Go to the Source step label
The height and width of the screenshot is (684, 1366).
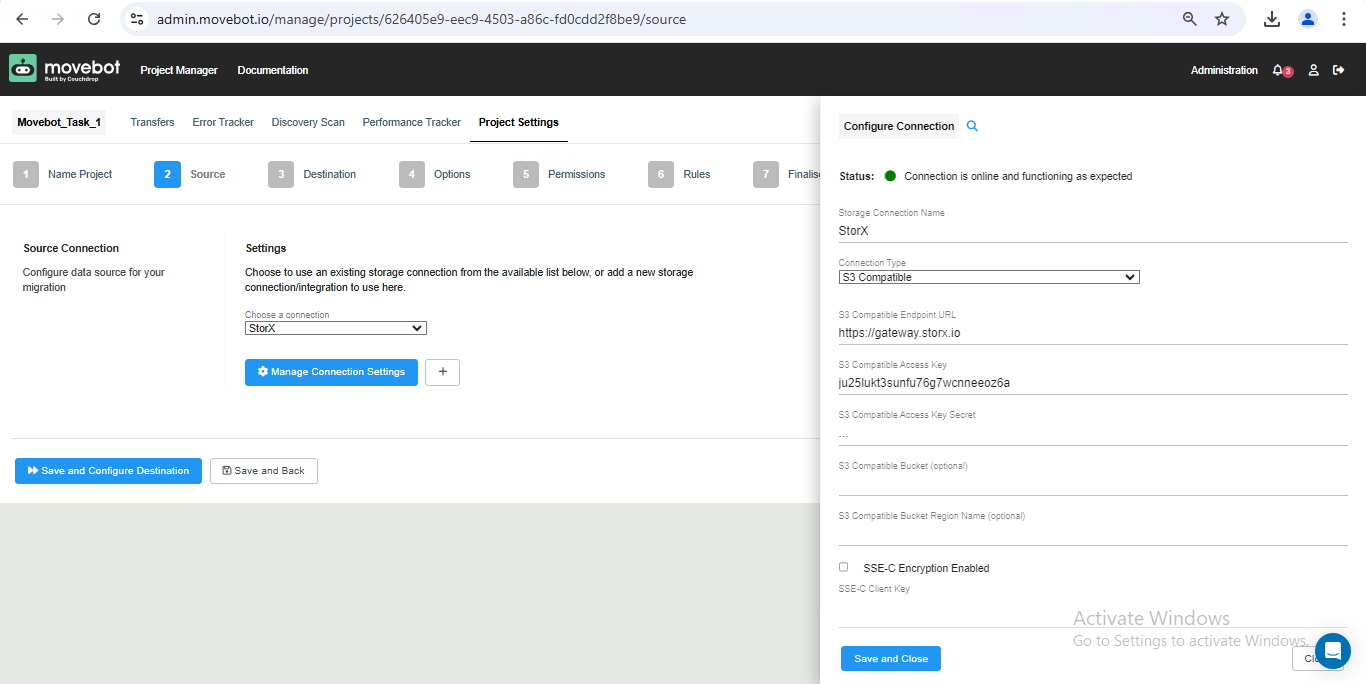click(208, 174)
